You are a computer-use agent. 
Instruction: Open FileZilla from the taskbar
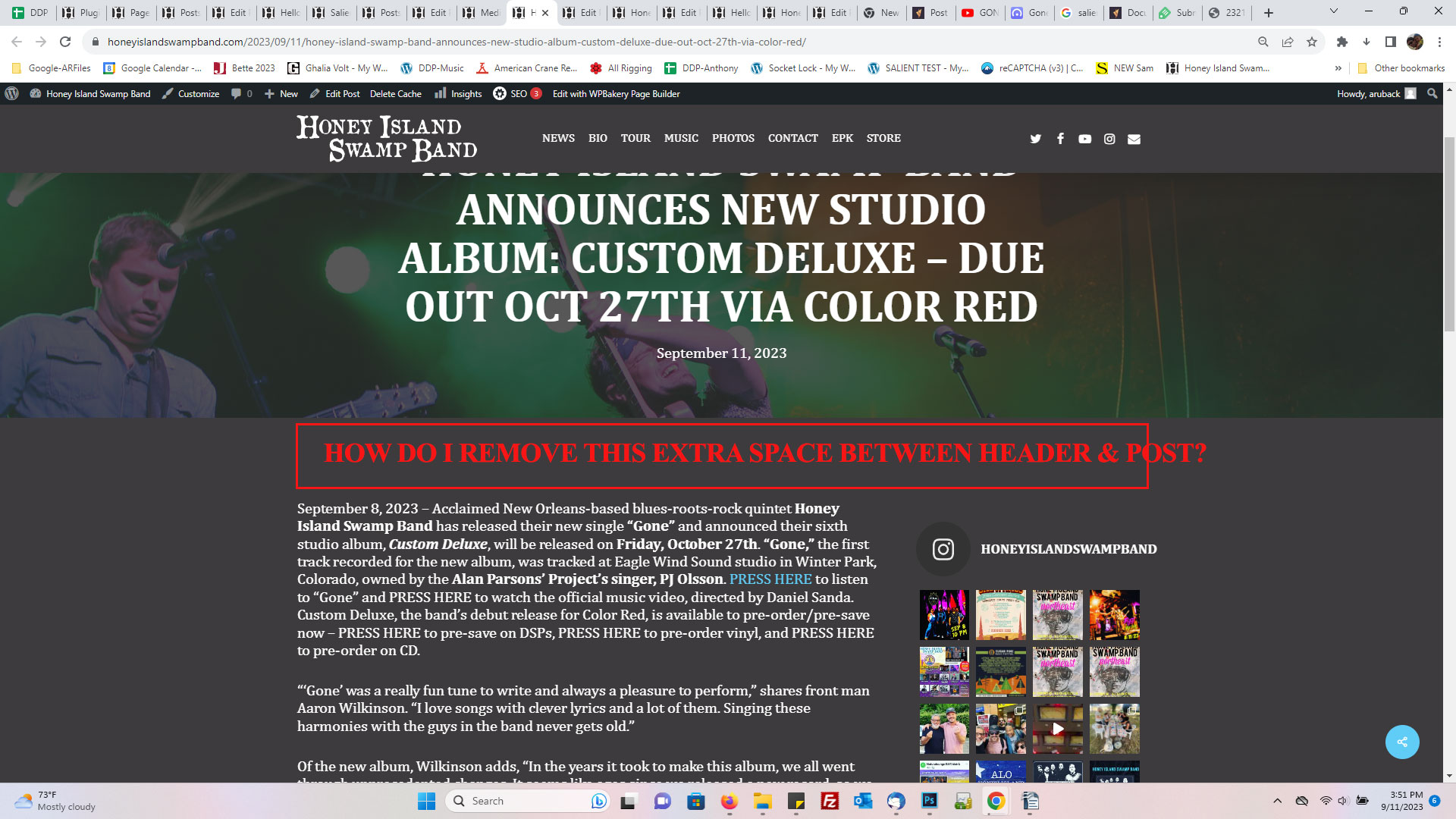click(x=830, y=801)
